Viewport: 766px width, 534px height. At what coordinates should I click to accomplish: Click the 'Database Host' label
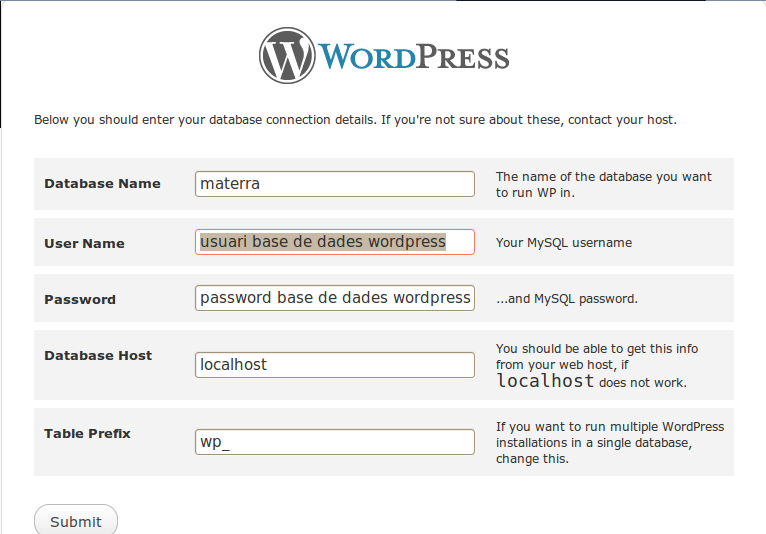[x=98, y=356]
